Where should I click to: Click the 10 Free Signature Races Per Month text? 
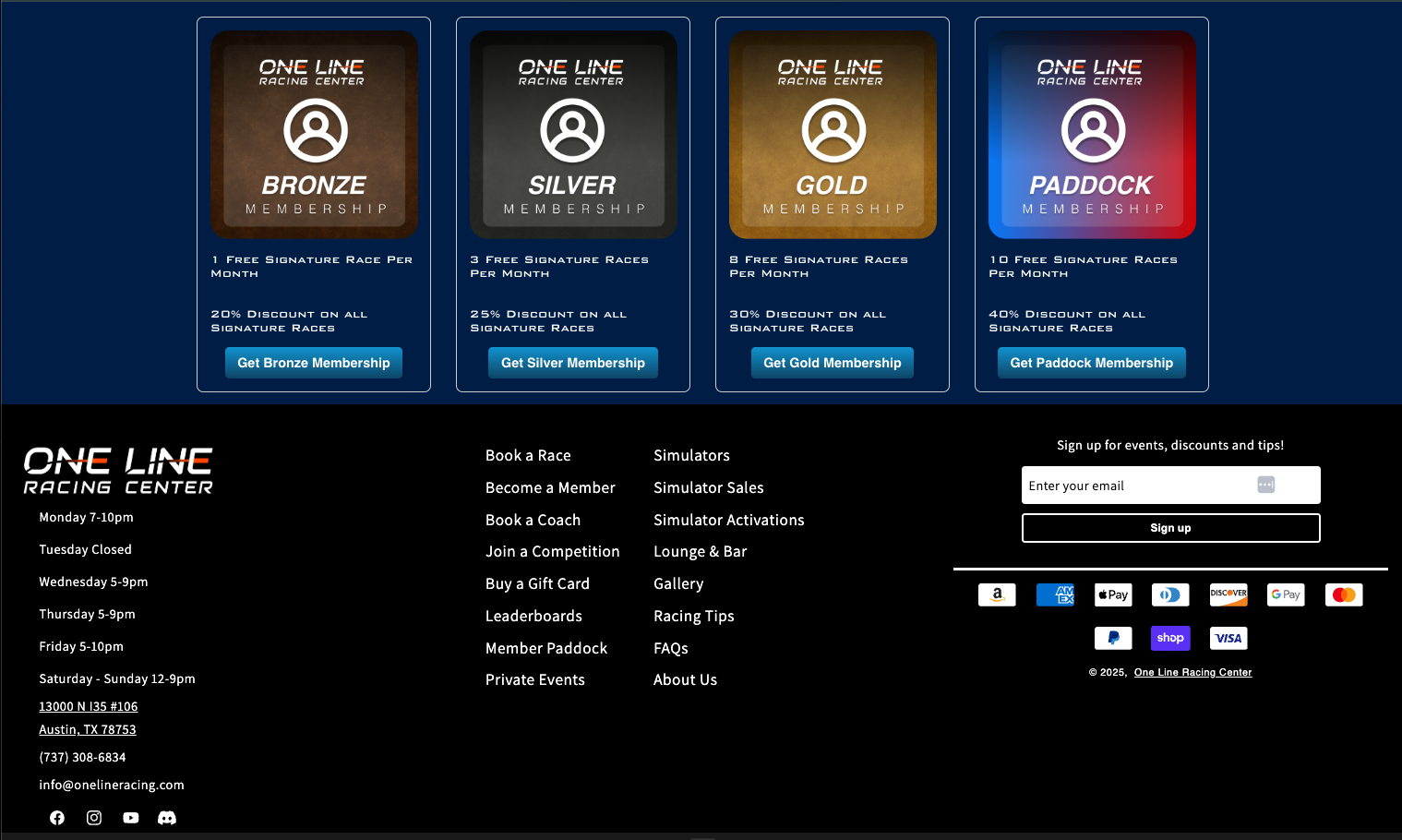point(1083,267)
